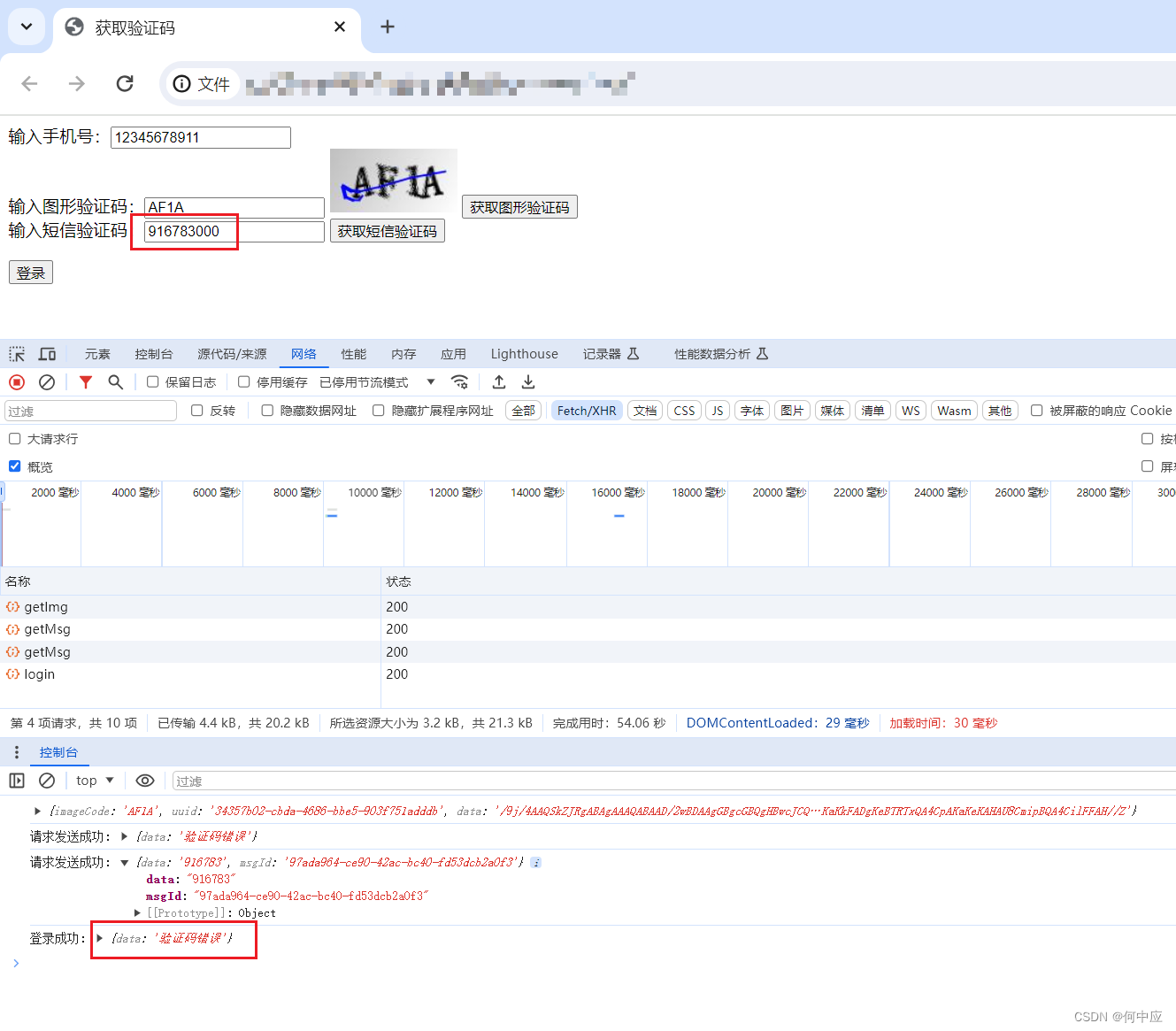Open the 性能数据分析 tab
This screenshot has width=1176, height=1031.
pyautogui.click(x=721, y=354)
